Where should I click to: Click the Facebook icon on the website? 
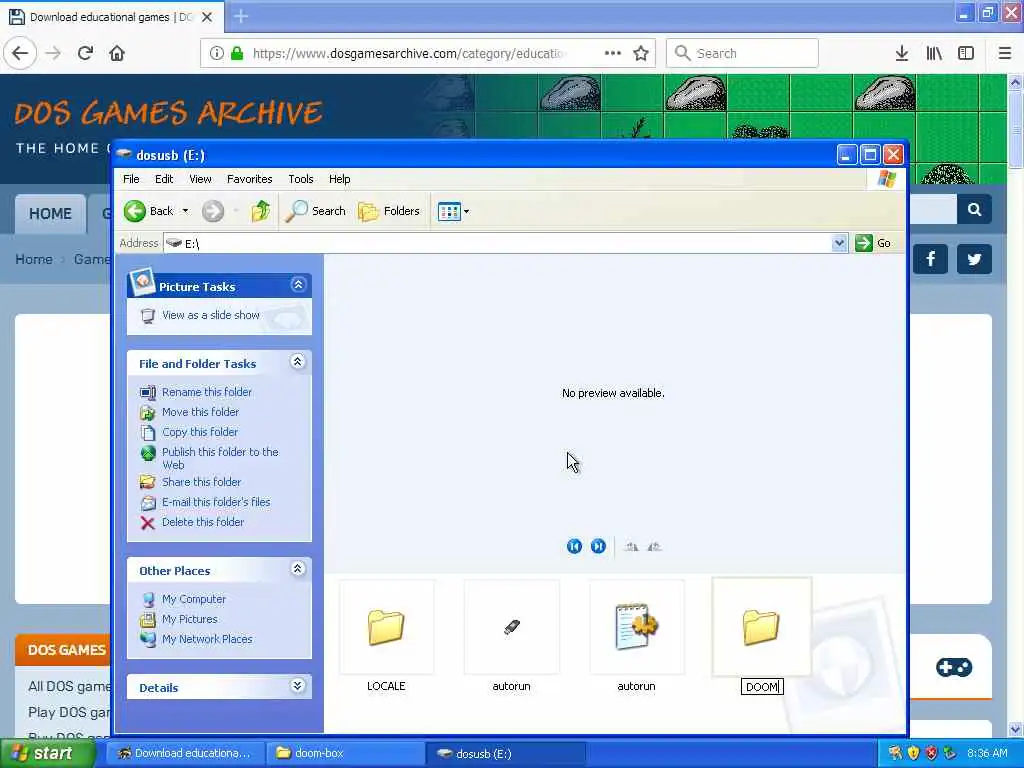point(931,259)
